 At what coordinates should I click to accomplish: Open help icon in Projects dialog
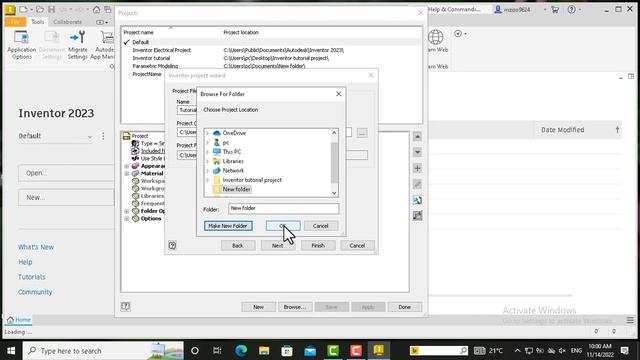(125, 307)
